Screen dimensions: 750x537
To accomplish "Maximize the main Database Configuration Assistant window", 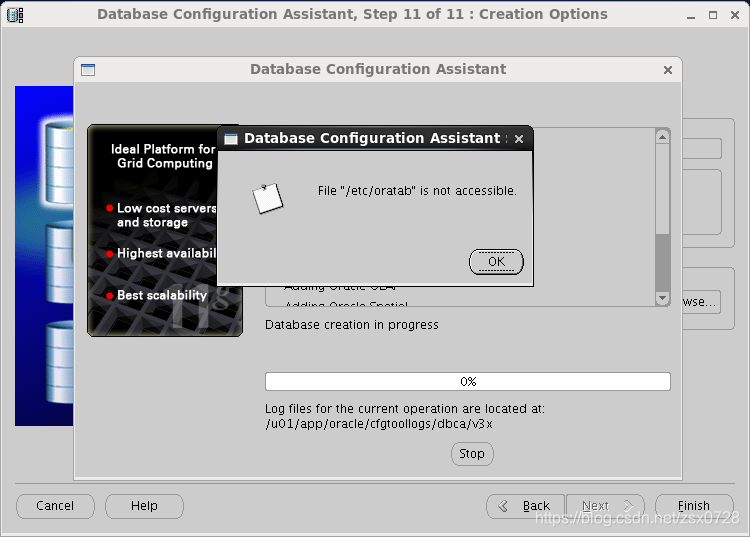I will 713,15.
